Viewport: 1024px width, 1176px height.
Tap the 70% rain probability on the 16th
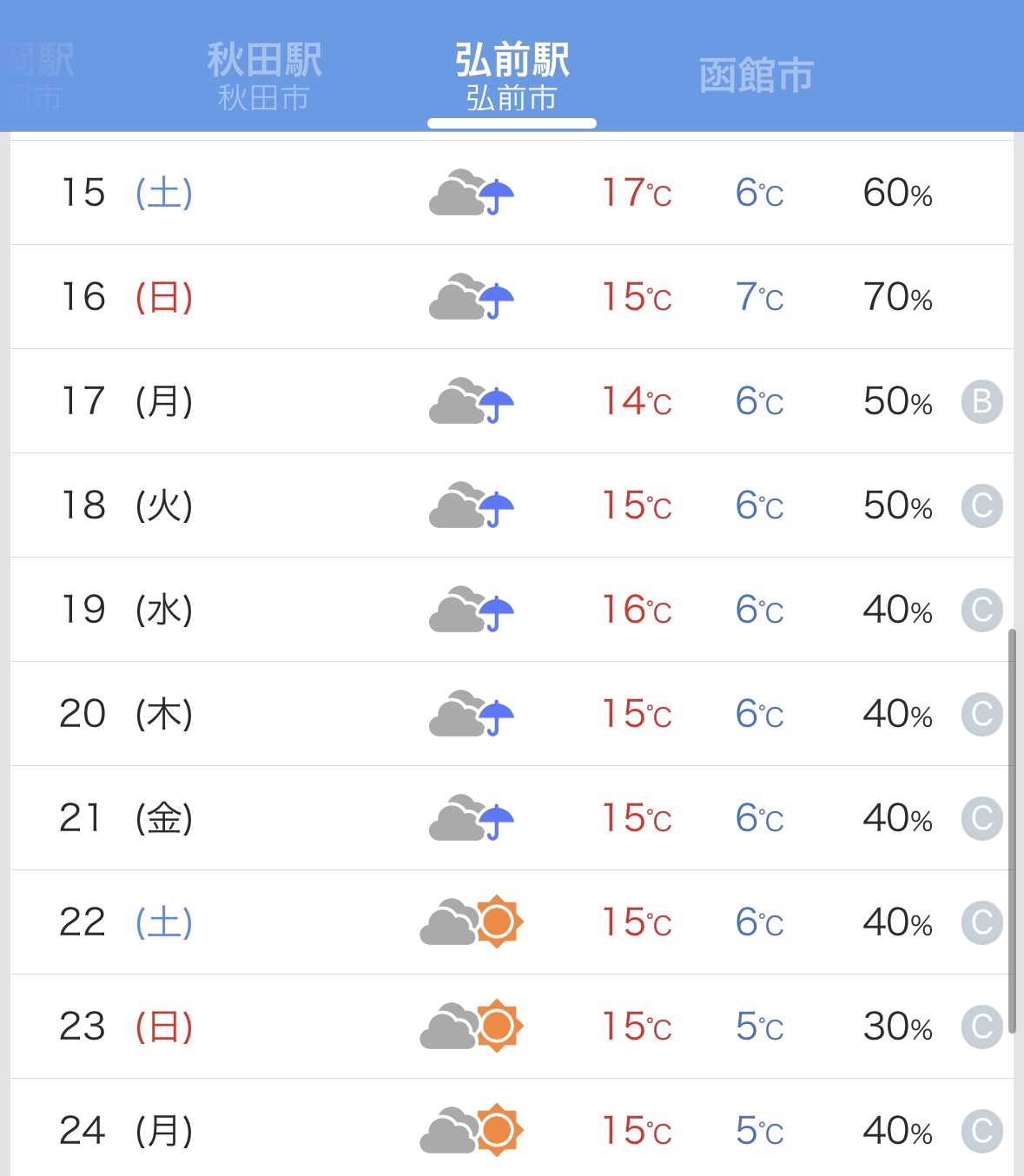pos(897,297)
